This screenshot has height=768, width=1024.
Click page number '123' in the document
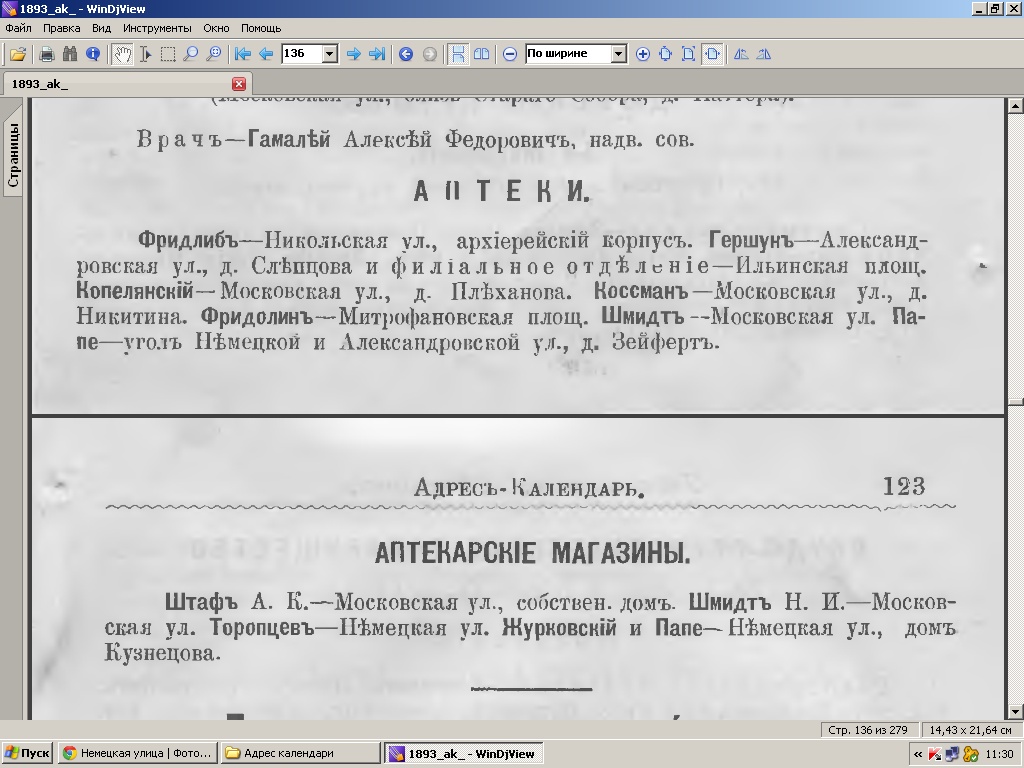(904, 486)
